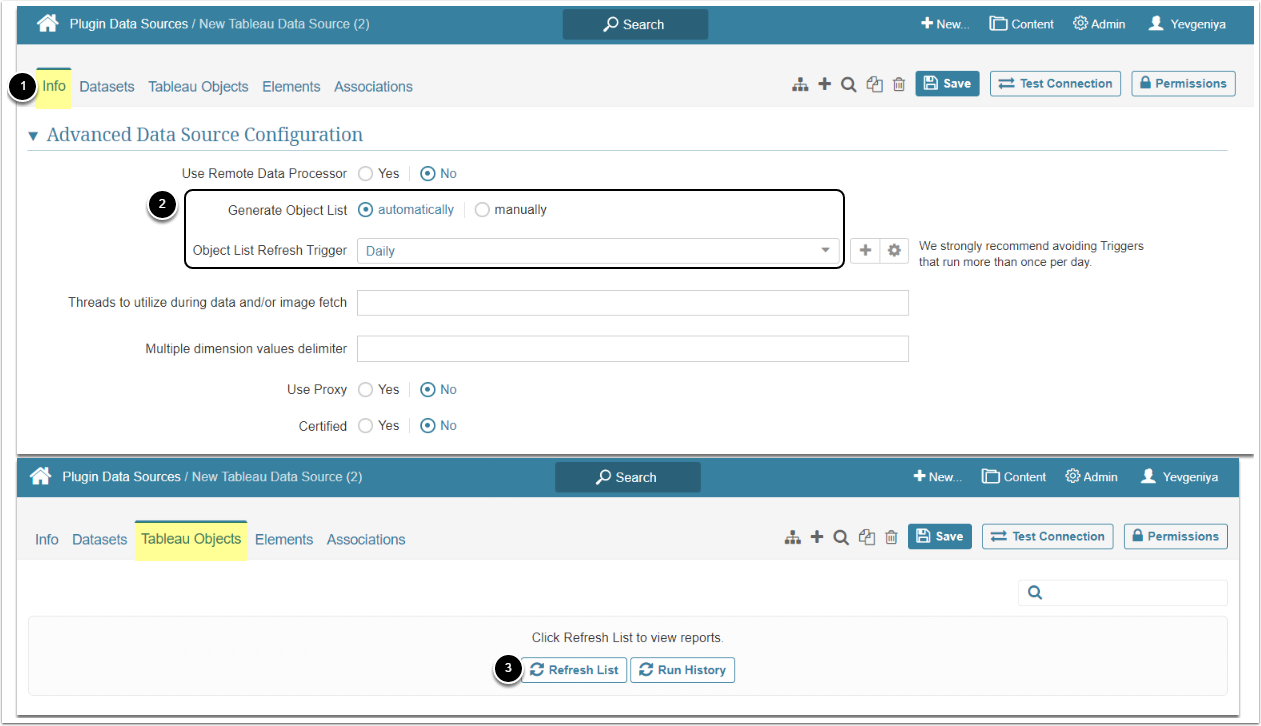Open Datasets tab in bottom window
The width and height of the screenshot is (1261, 726).
pos(100,539)
